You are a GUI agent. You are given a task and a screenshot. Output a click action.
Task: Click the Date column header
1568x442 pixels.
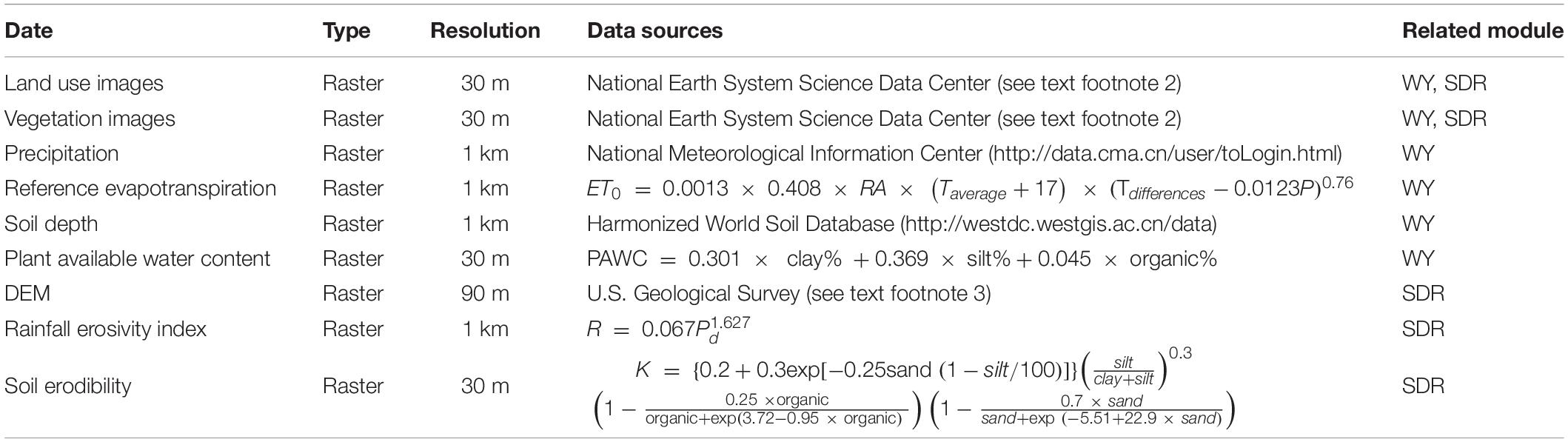(x=28, y=31)
